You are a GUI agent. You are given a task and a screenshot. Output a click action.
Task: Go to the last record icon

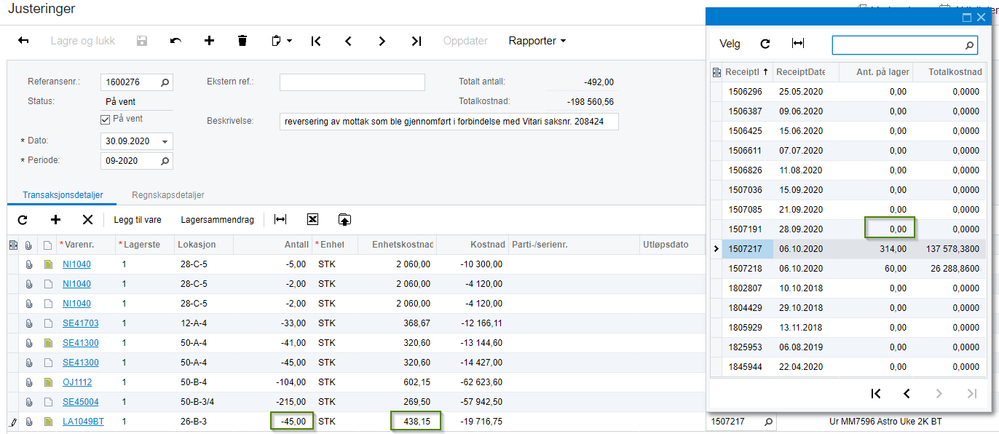[x=416, y=41]
